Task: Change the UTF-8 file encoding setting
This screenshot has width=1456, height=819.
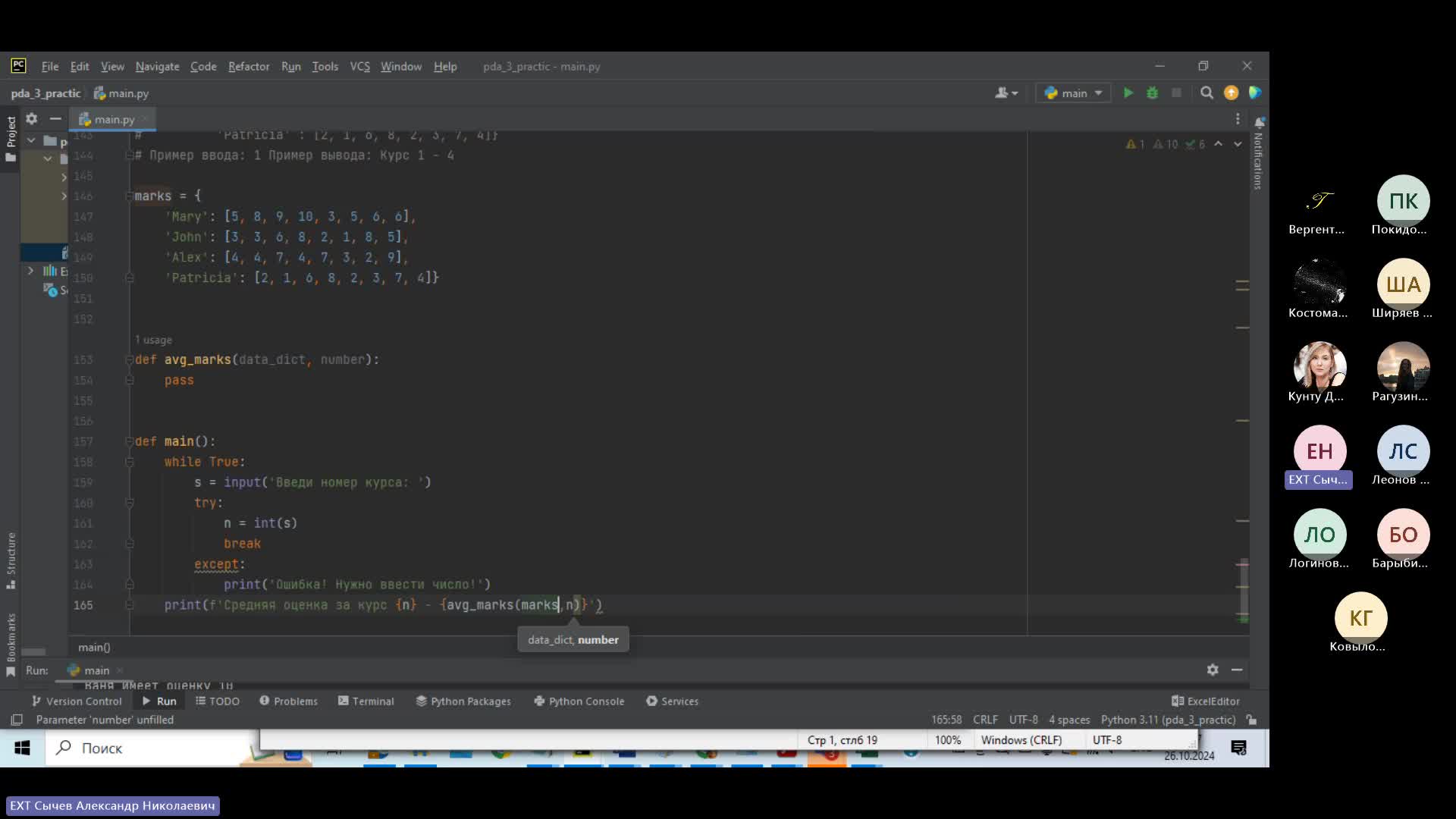Action: 1023,720
